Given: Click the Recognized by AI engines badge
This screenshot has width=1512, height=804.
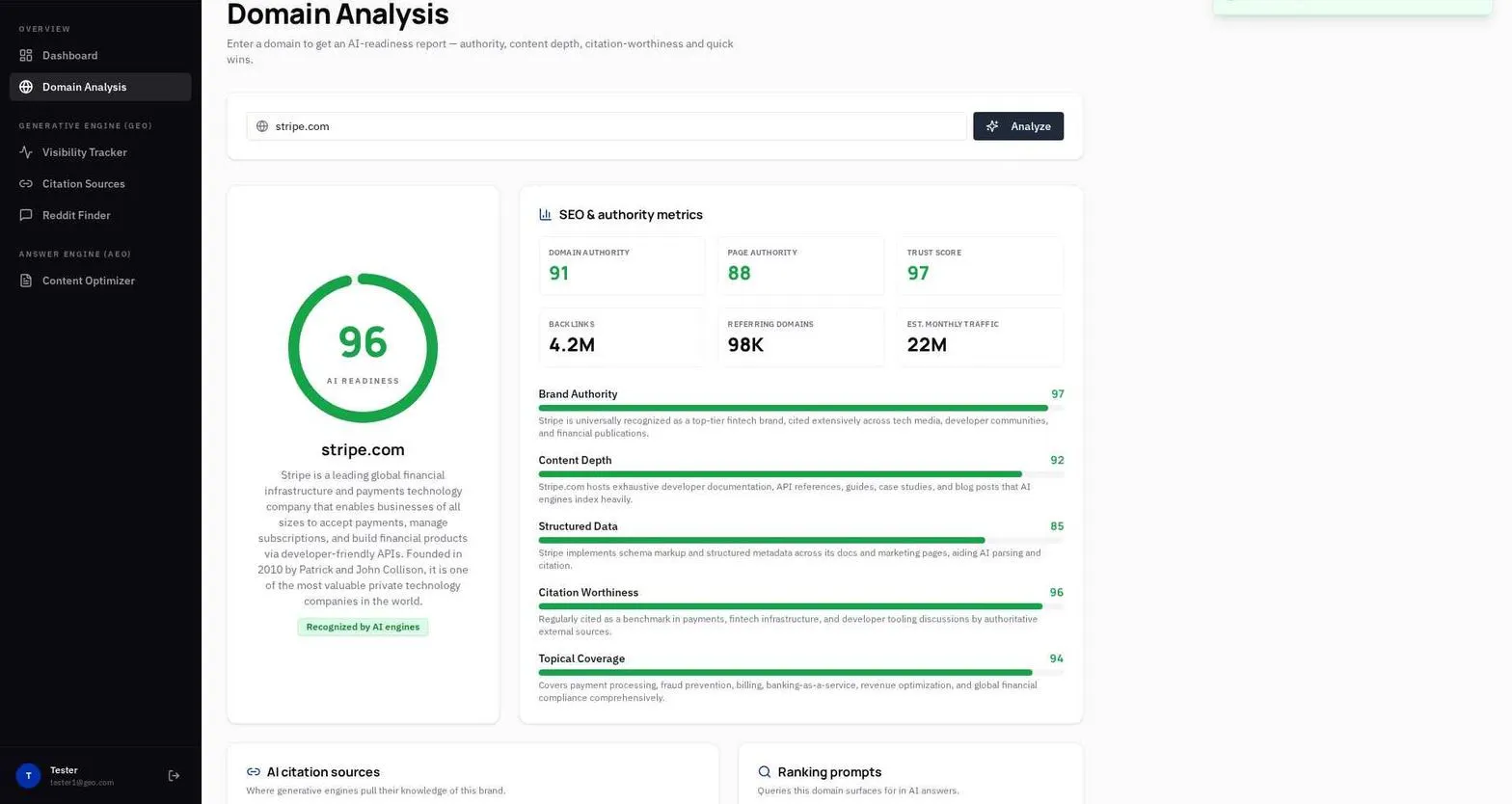Looking at the screenshot, I should point(363,627).
